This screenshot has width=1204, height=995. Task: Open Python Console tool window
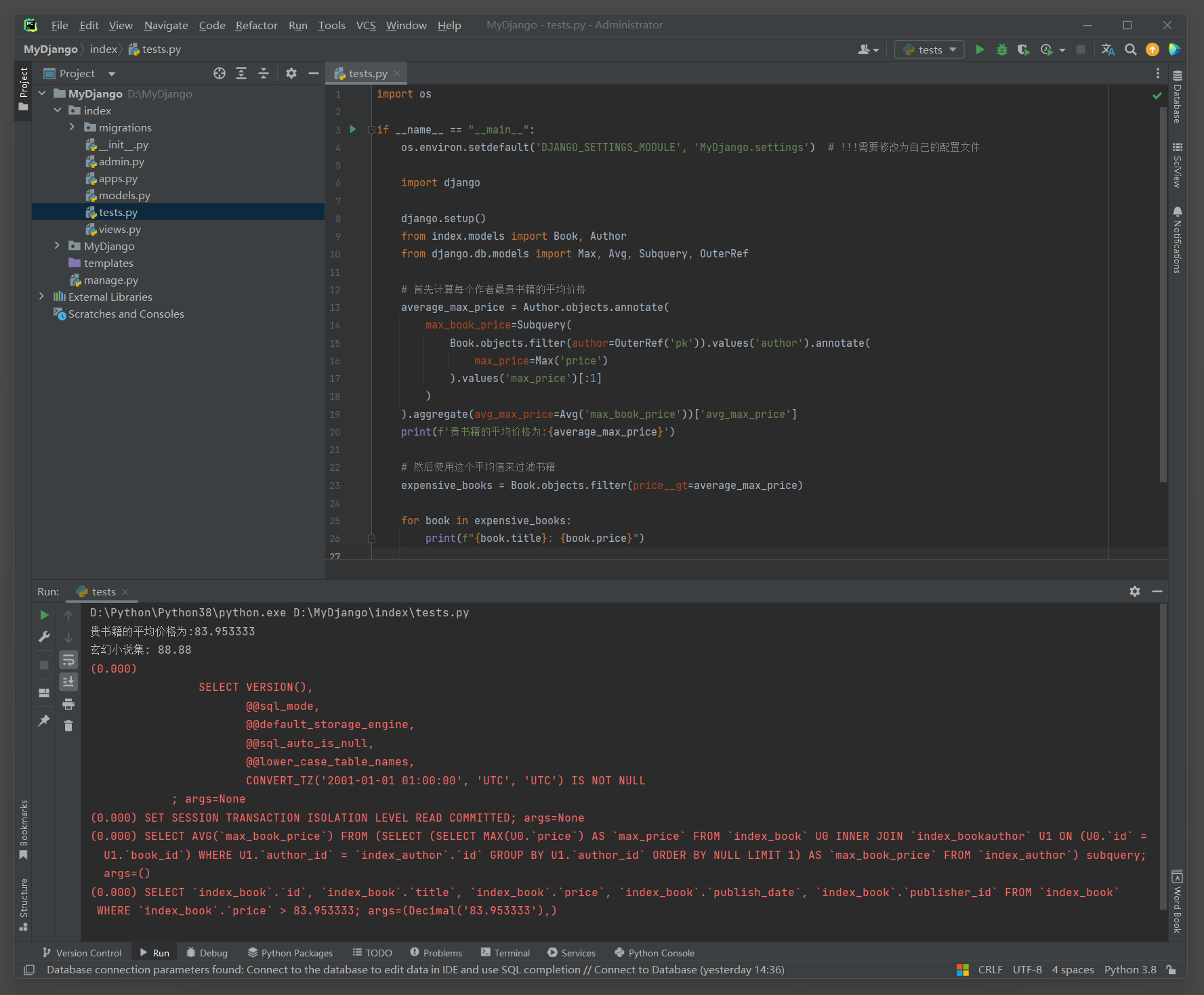point(655,953)
